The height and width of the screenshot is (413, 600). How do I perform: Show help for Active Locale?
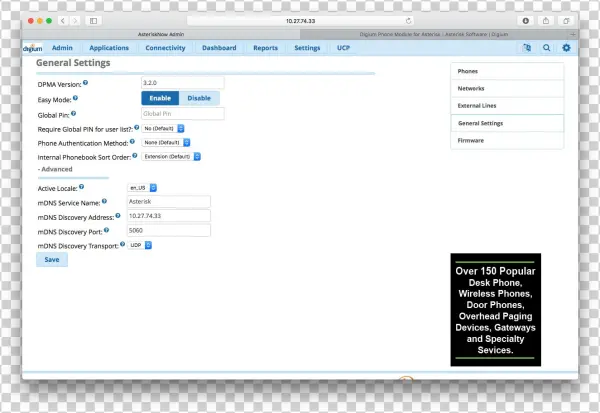82,187
